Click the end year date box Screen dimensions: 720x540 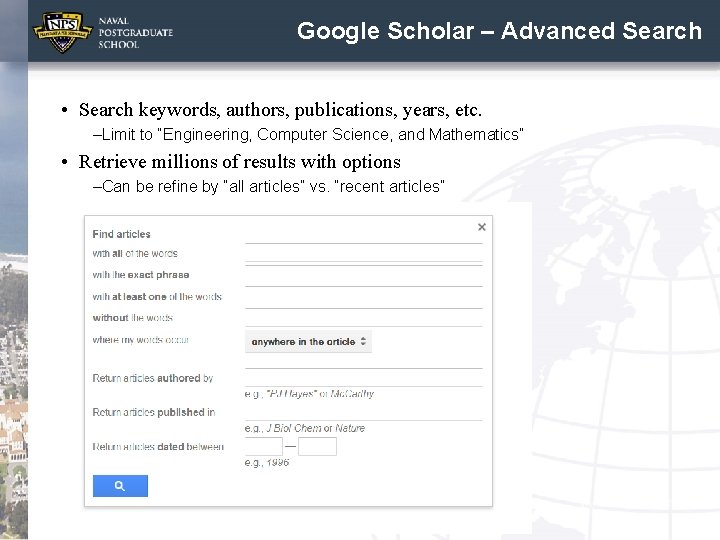[x=317, y=446]
